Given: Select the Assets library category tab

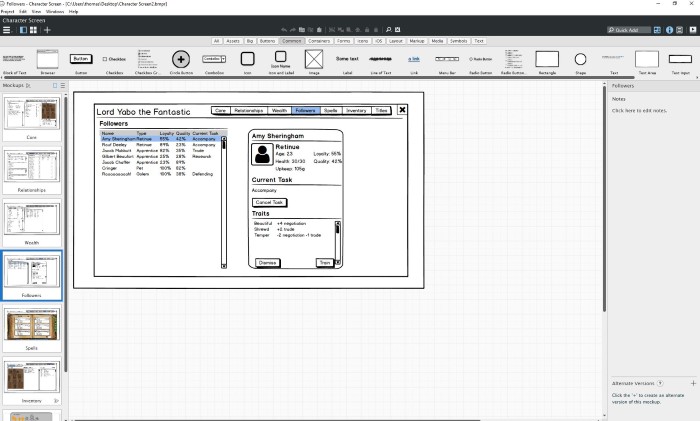Looking at the screenshot, I should click(233, 41).
